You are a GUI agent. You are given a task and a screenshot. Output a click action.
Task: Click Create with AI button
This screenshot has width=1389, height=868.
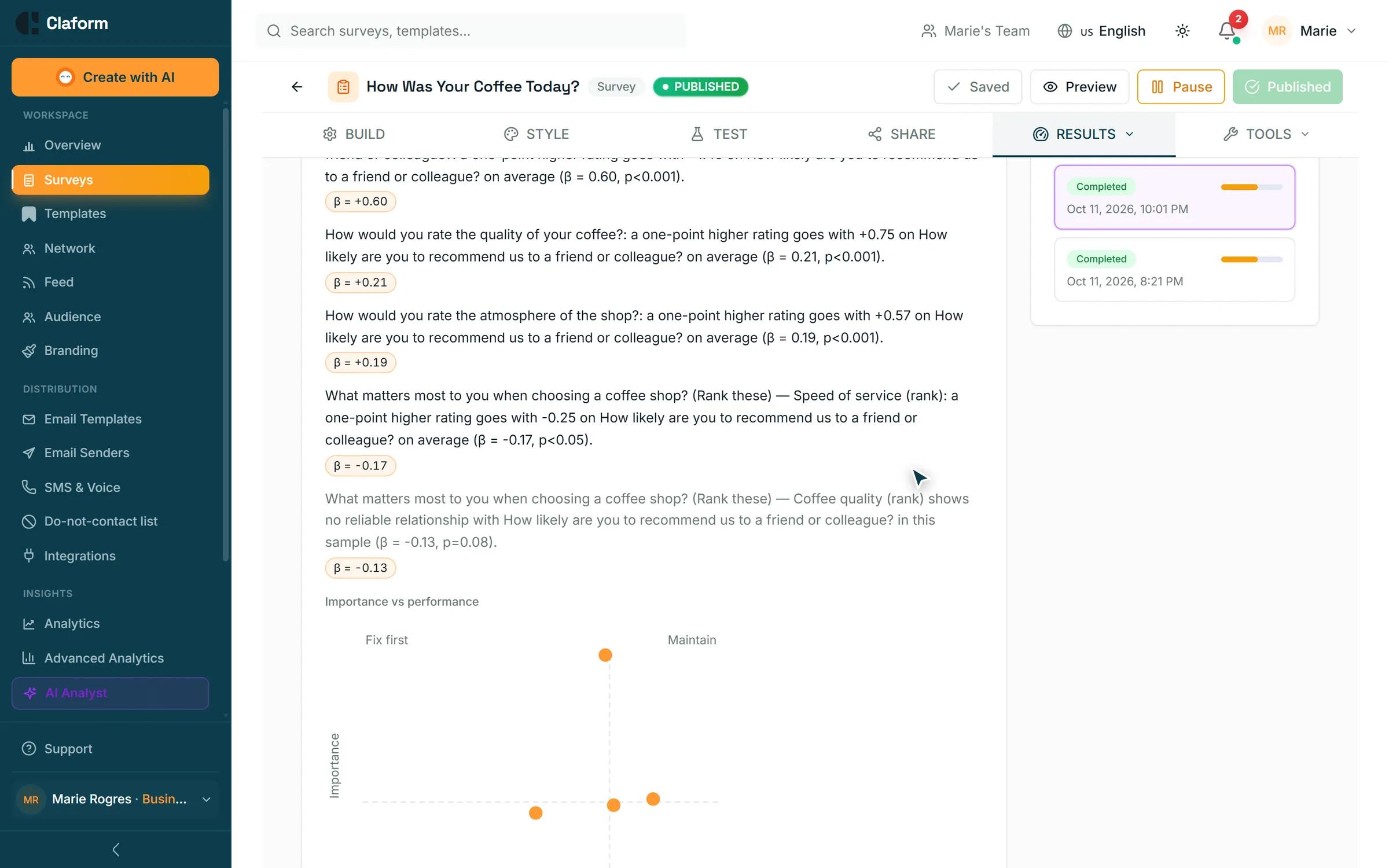[x=115, y=77]
